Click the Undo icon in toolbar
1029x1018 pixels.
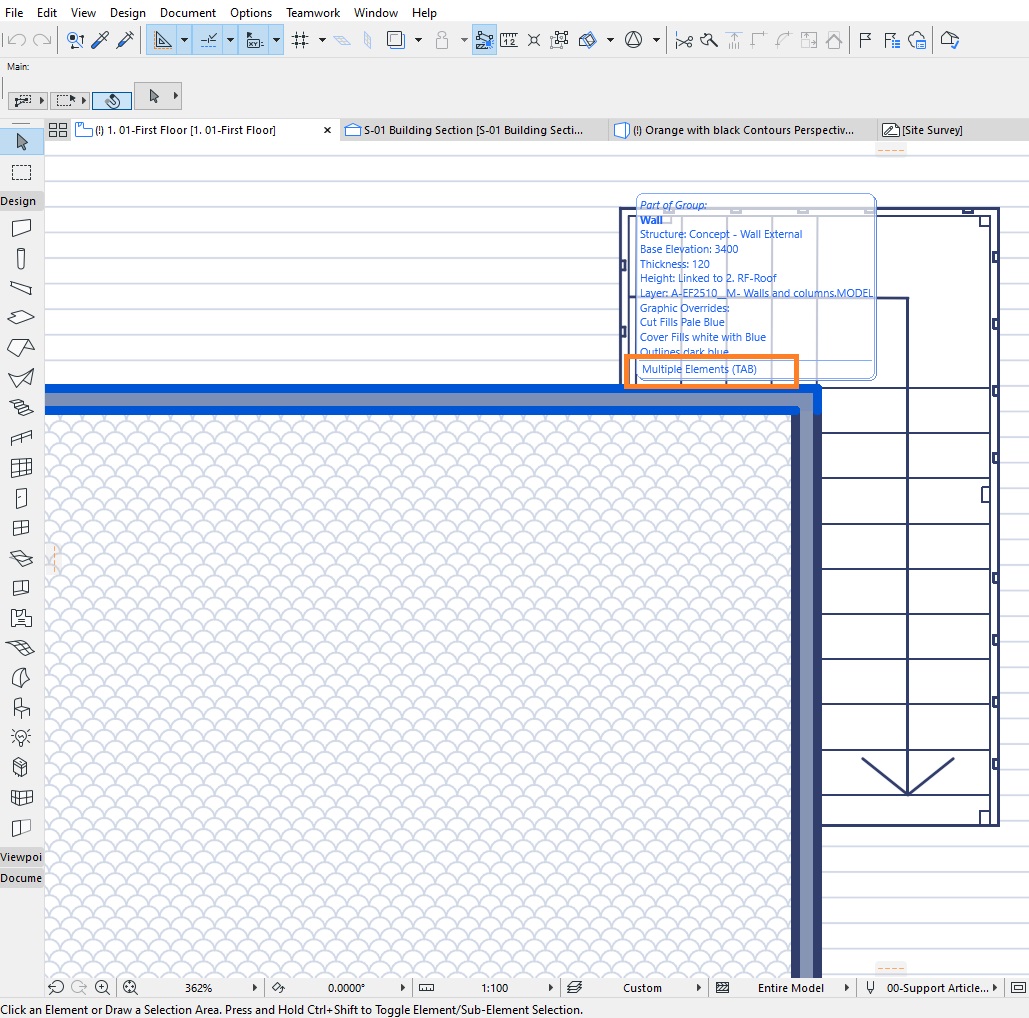click(x=16, y=40)
